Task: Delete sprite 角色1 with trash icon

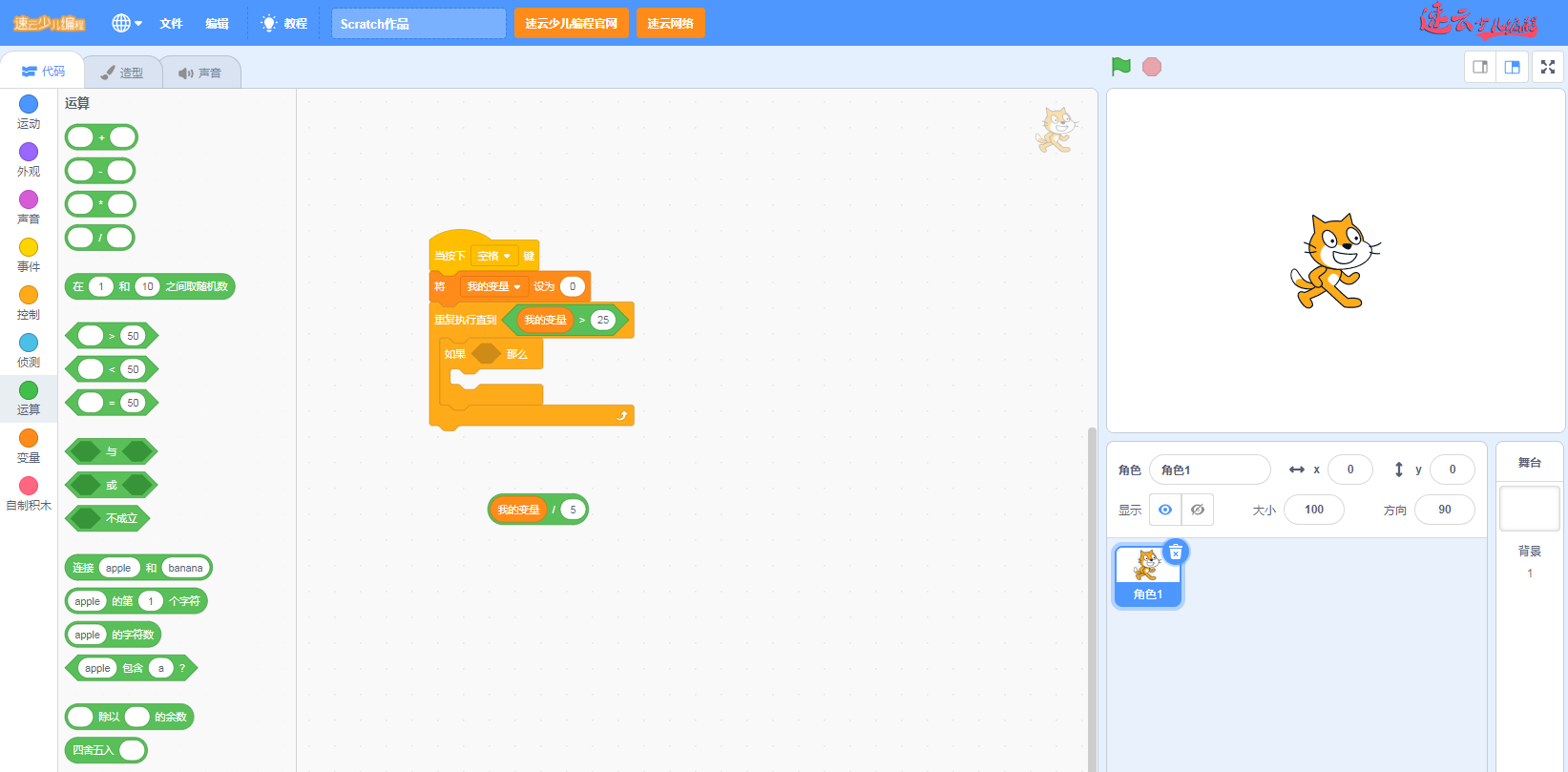Action: tap(1176, 552)
